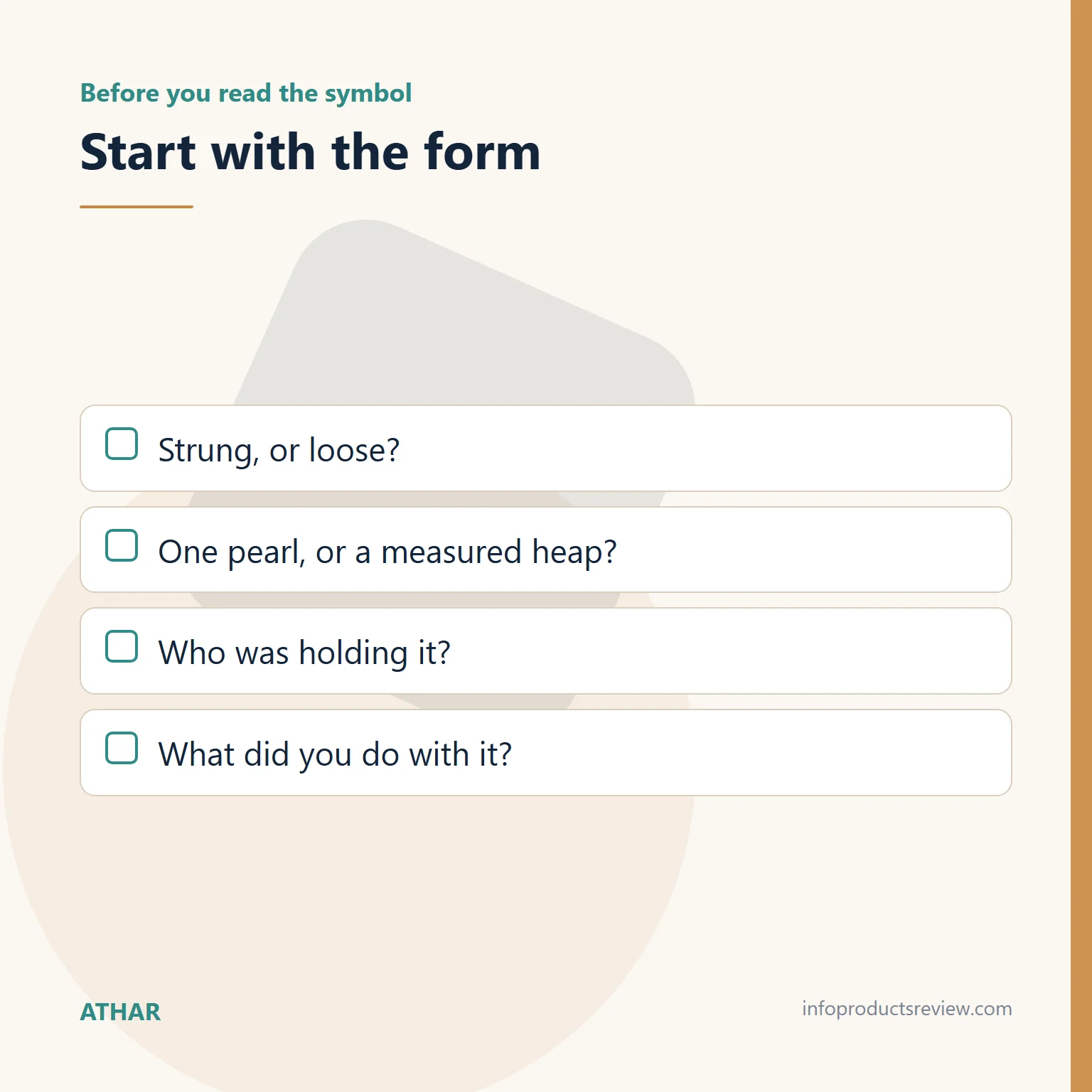
Task: Select the 'One pearl, or a measured heap?' text
Action: coord(387,552)
